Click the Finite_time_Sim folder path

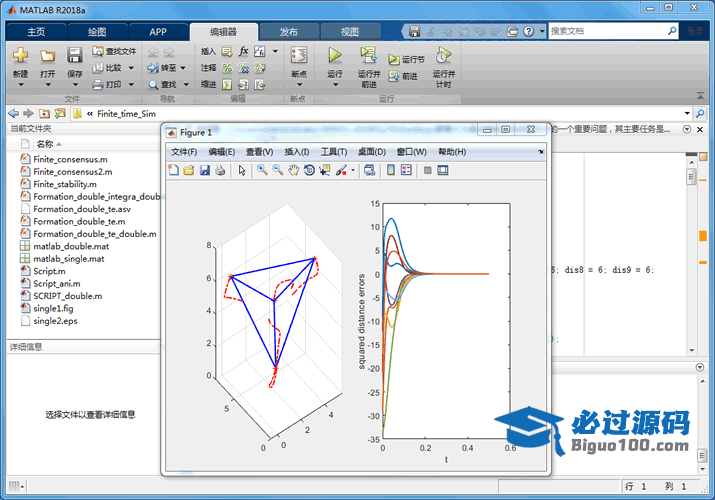pos(126,113)
